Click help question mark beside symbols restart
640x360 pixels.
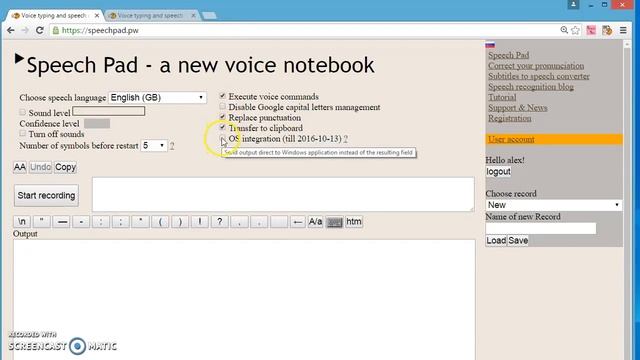pos(172,146)
